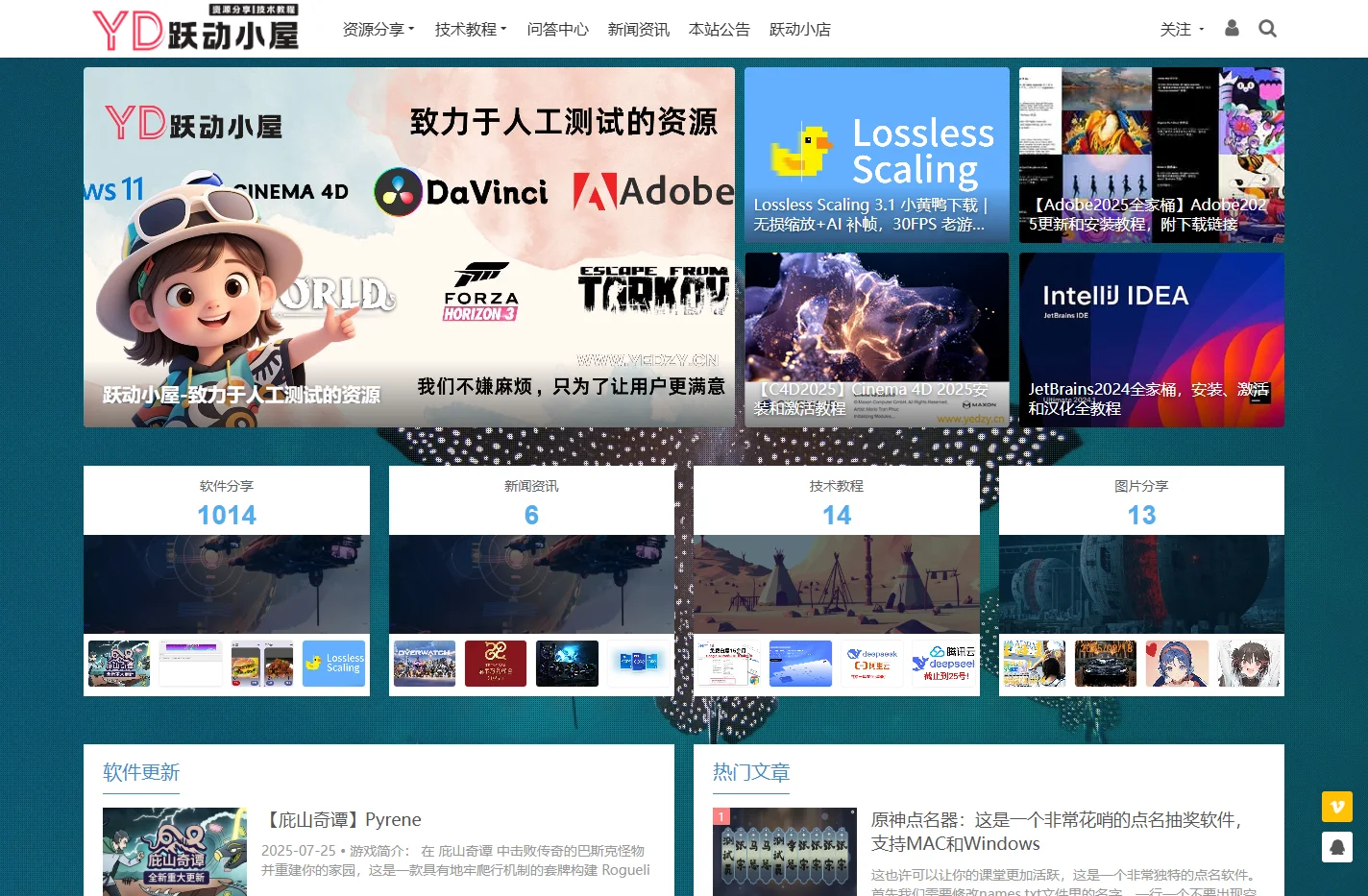Open the Lossless Scaling 3.1 article card
The image size is (1368, 896).
[x=877, y=155]
